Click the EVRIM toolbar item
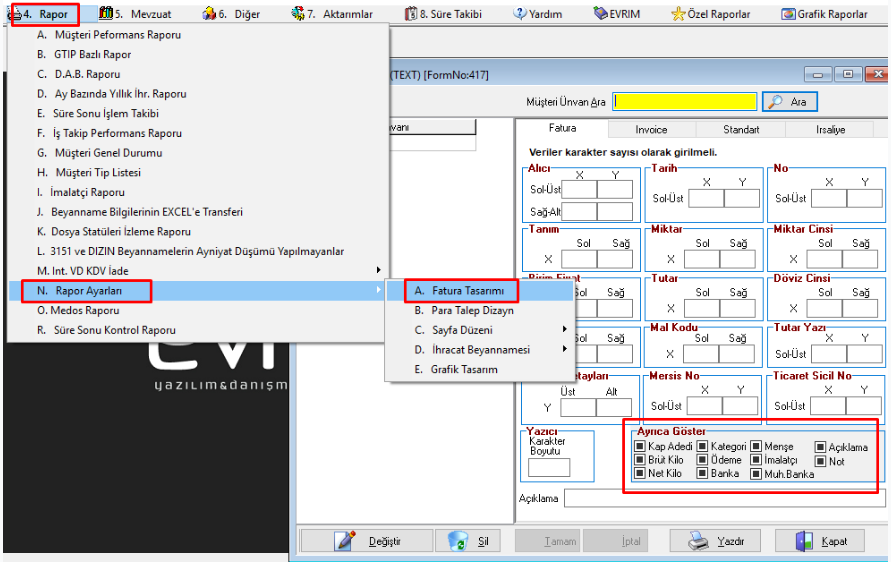Image resolution: width=891 pixels, height=562 pixels. click(x=617, y=14)
